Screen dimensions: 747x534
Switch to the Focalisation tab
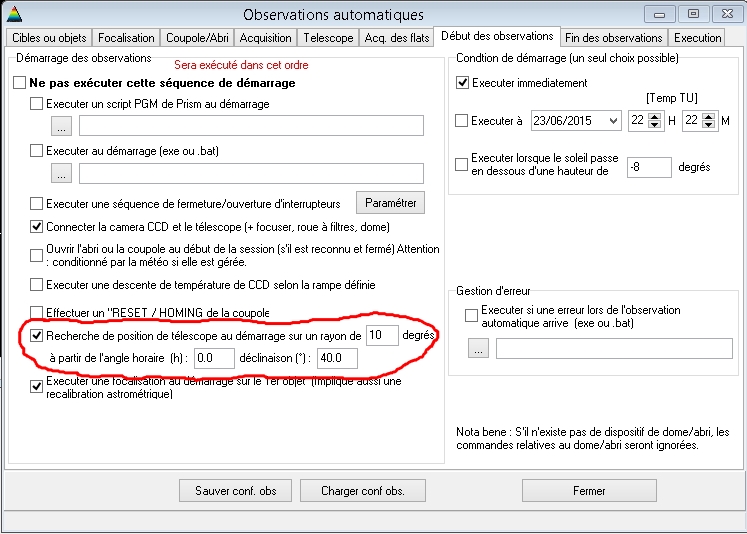point(126,38)
